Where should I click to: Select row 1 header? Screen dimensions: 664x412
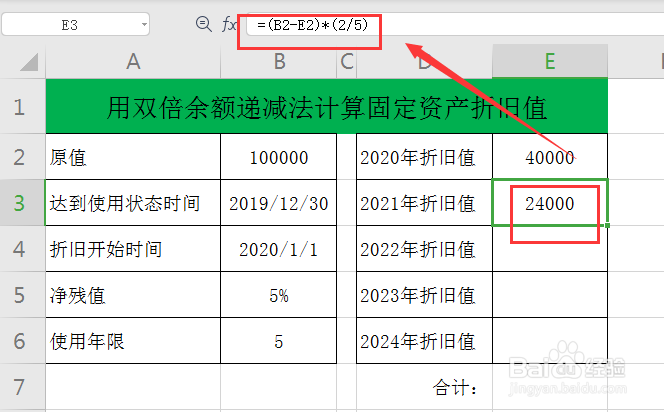point(22,106)
